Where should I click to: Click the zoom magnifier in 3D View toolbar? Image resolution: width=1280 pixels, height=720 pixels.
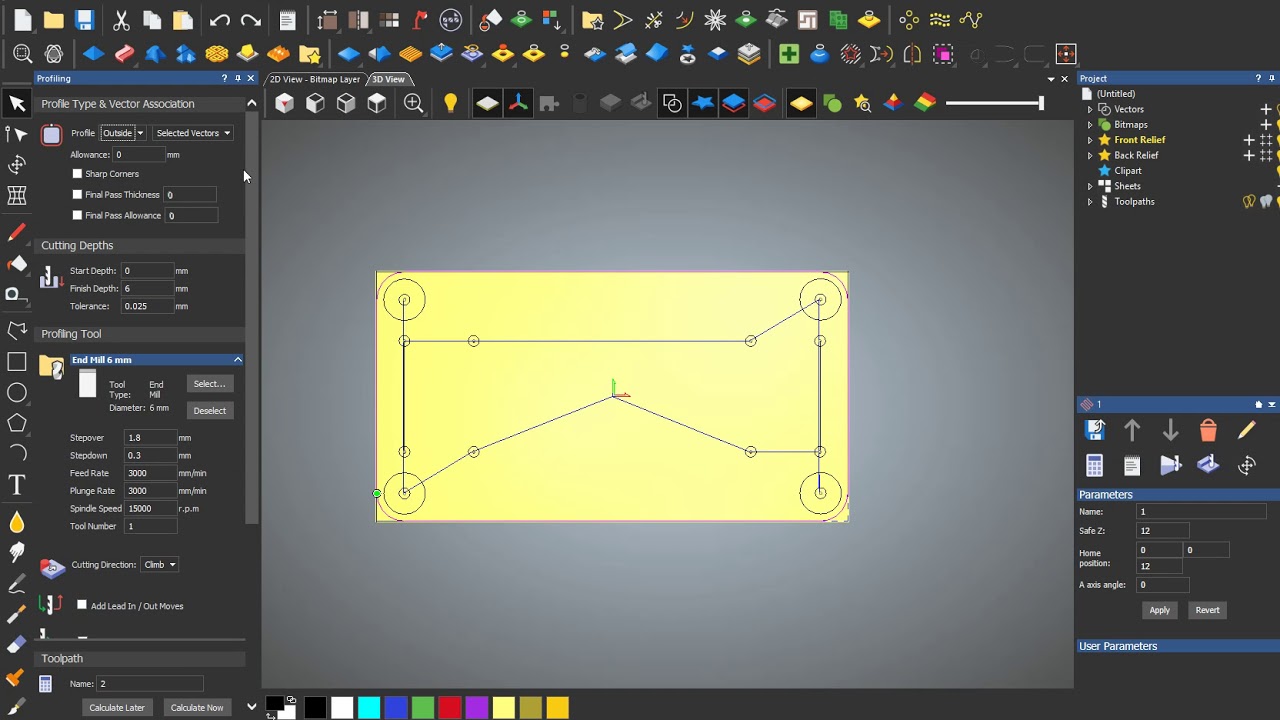(x=413, y=103)
